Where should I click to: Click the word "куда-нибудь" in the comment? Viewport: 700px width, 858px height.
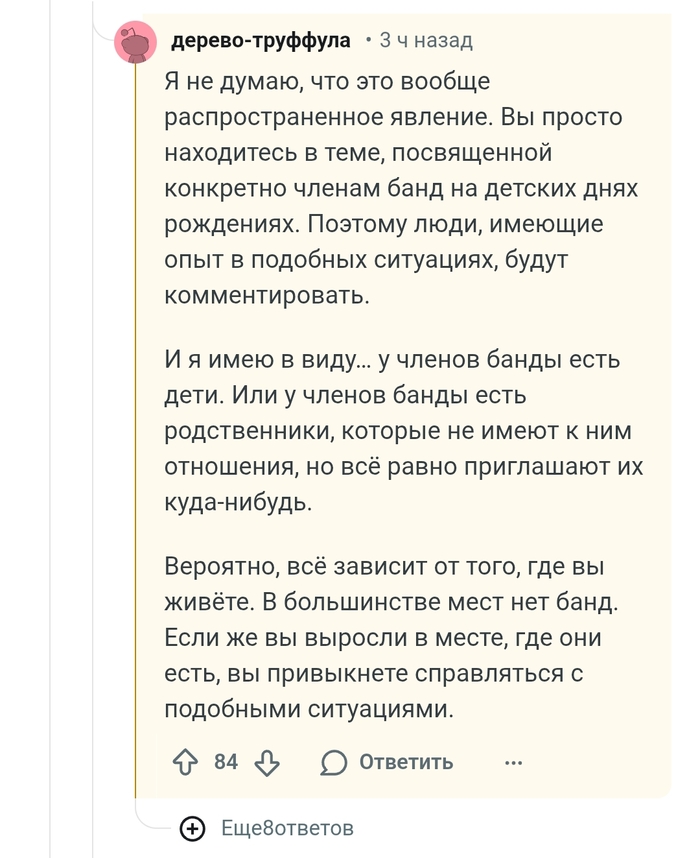[x=238, y=502]
